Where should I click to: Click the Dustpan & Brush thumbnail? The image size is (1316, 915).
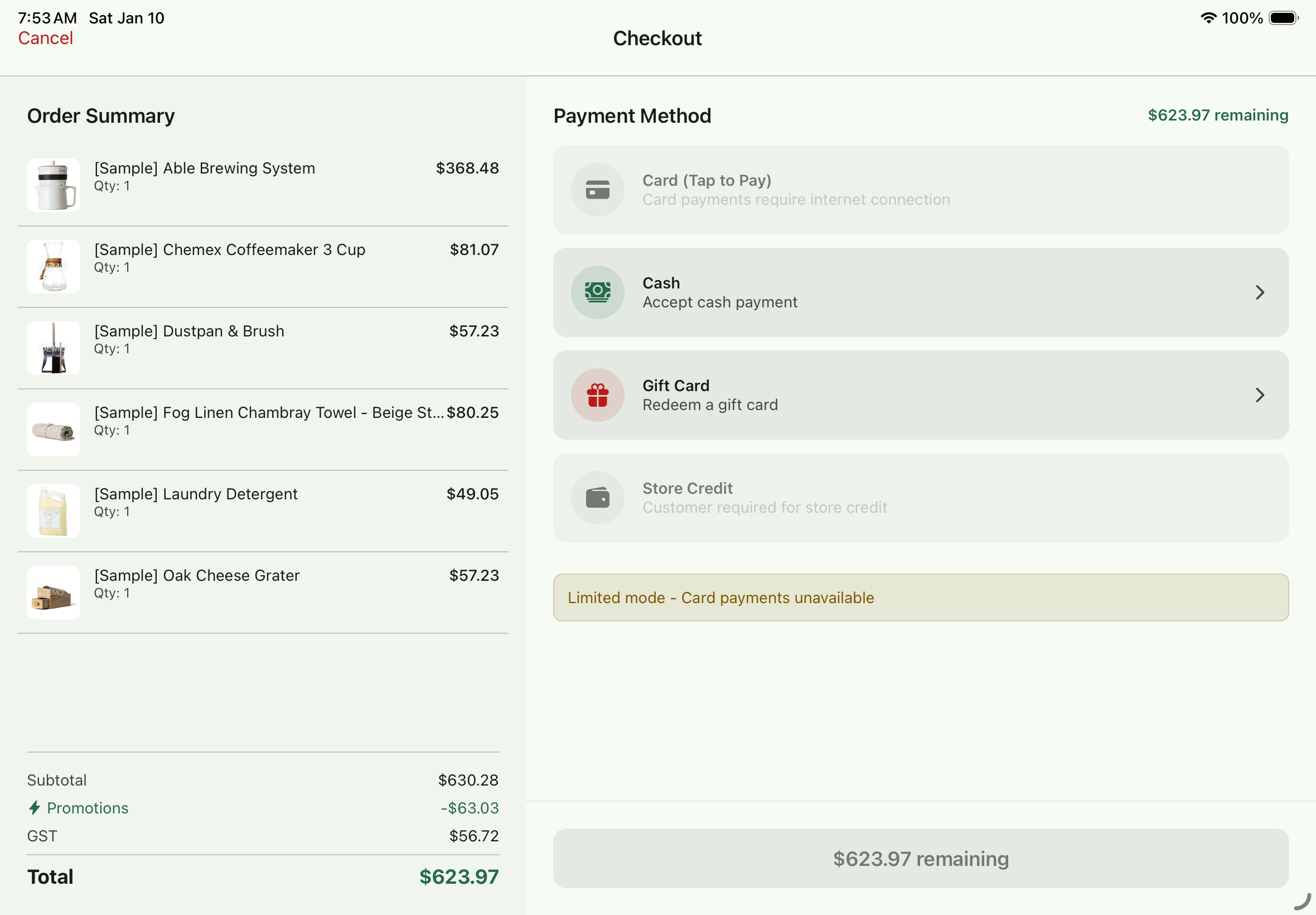(54, 348)
